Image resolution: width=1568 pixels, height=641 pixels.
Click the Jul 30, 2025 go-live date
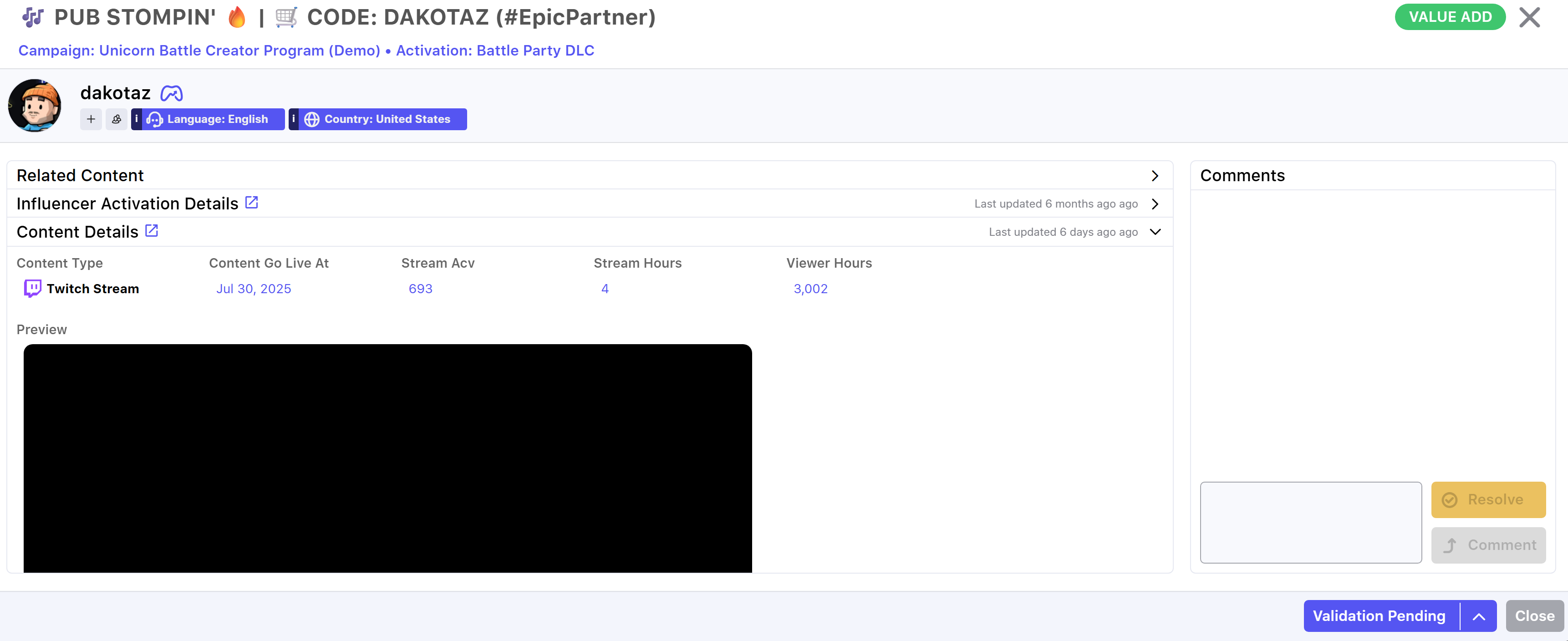(254, 289)
